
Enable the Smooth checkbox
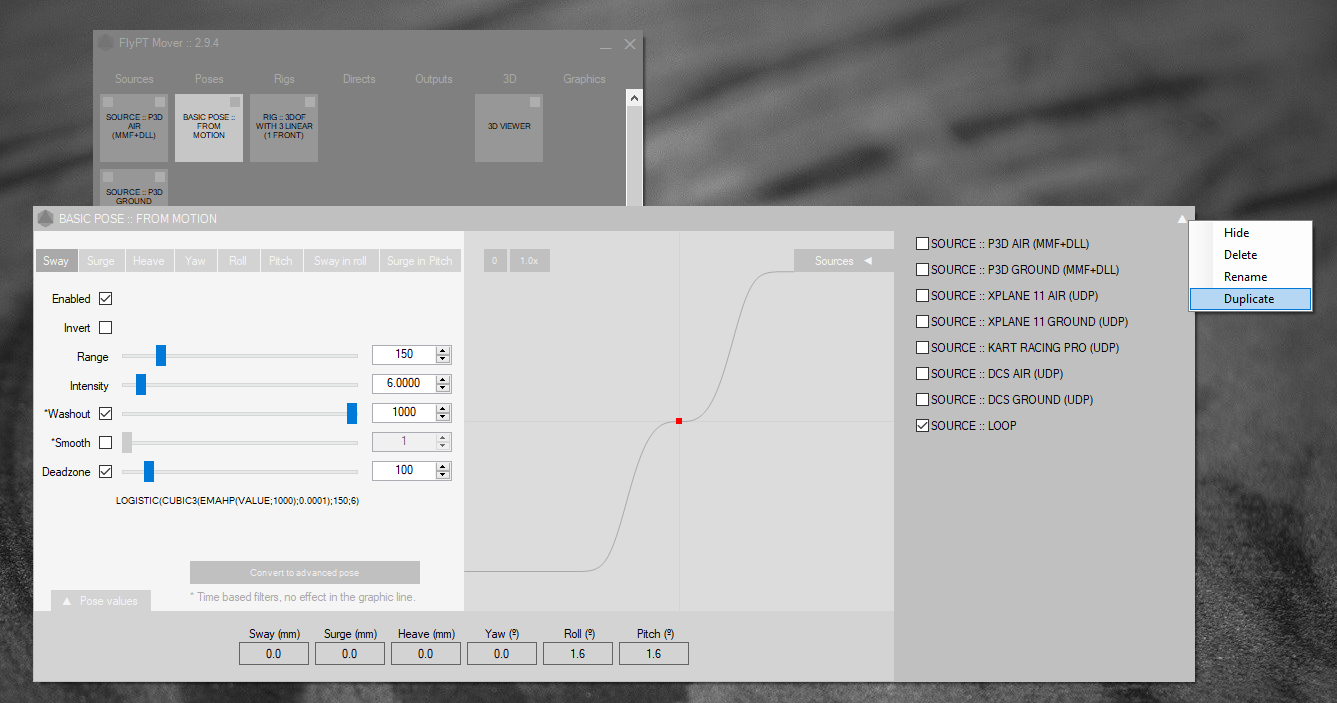[106, 443]
